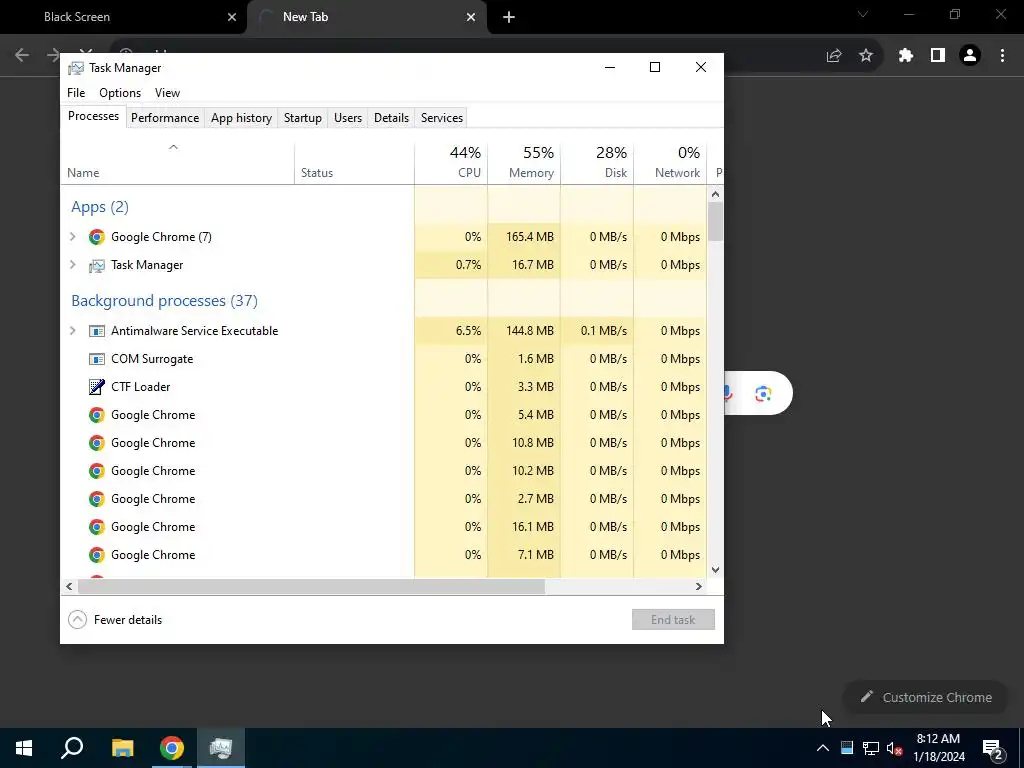Bookmark page with Chrome star icon
Viewport: 1024px width, 768px height.
[x=866, y=56]
